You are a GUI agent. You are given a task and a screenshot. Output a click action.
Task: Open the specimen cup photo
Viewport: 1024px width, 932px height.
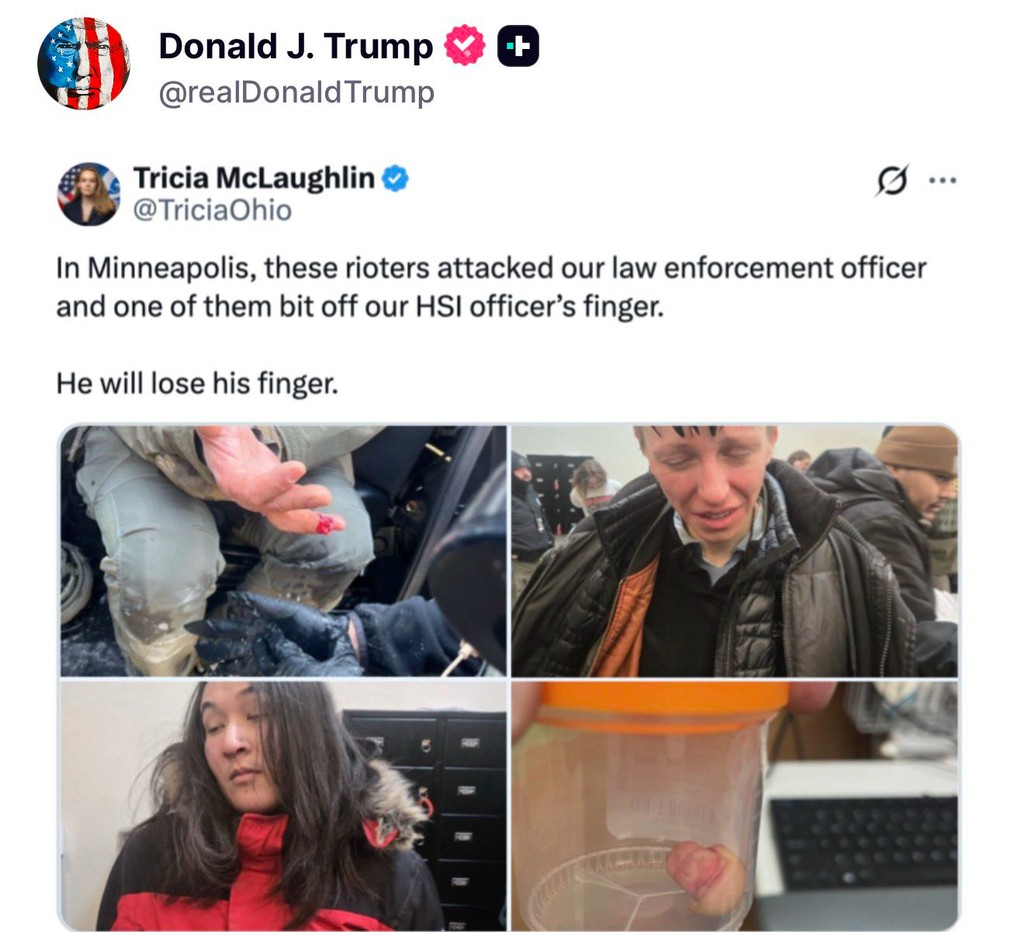tap(735, 805)
